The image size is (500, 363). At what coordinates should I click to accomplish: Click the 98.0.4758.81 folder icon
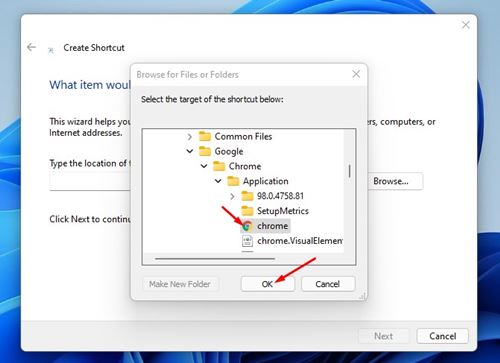pos(247,196)
